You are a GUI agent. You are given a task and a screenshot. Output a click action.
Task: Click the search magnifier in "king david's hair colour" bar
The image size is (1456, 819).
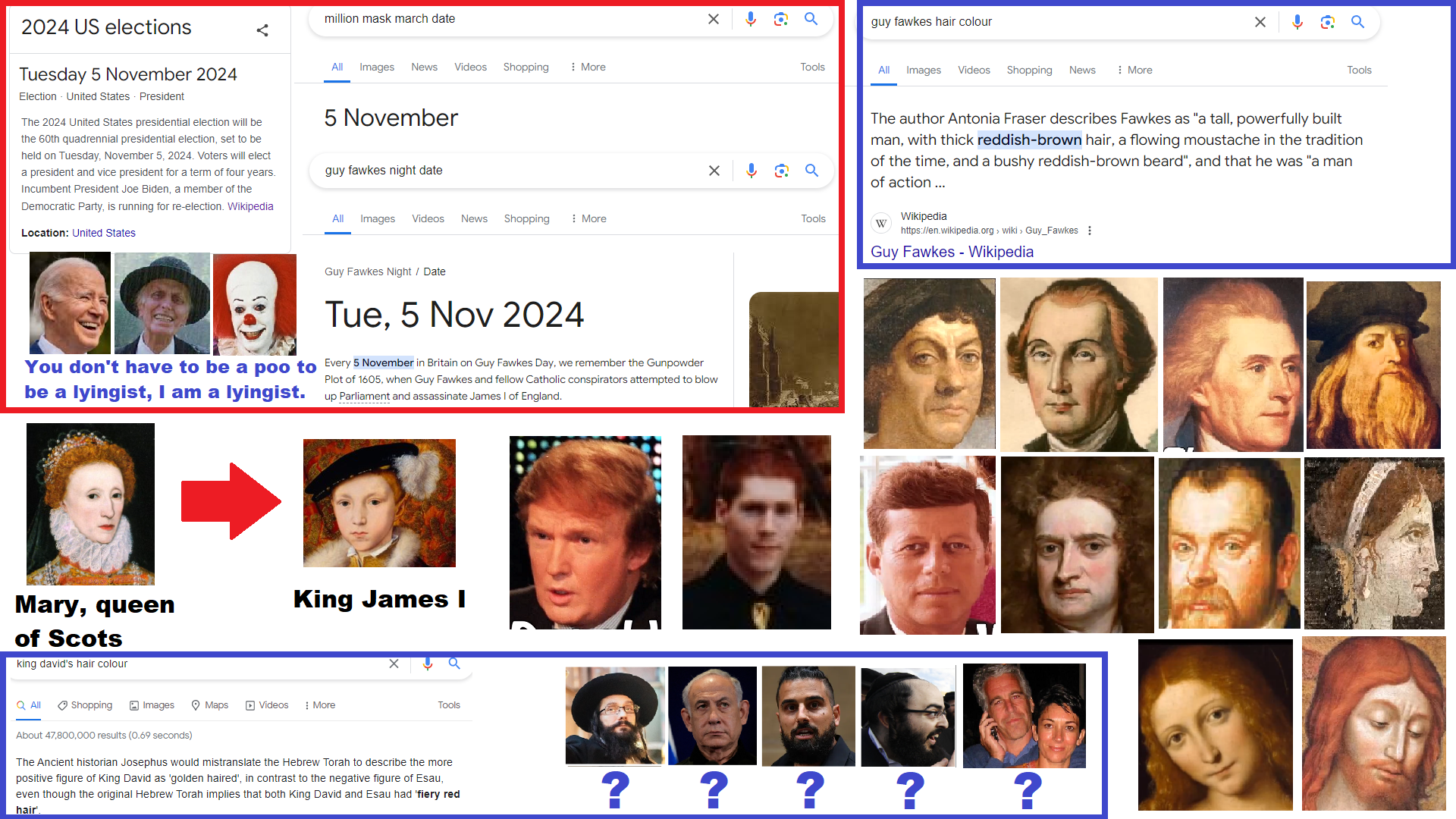click(453, 664)
